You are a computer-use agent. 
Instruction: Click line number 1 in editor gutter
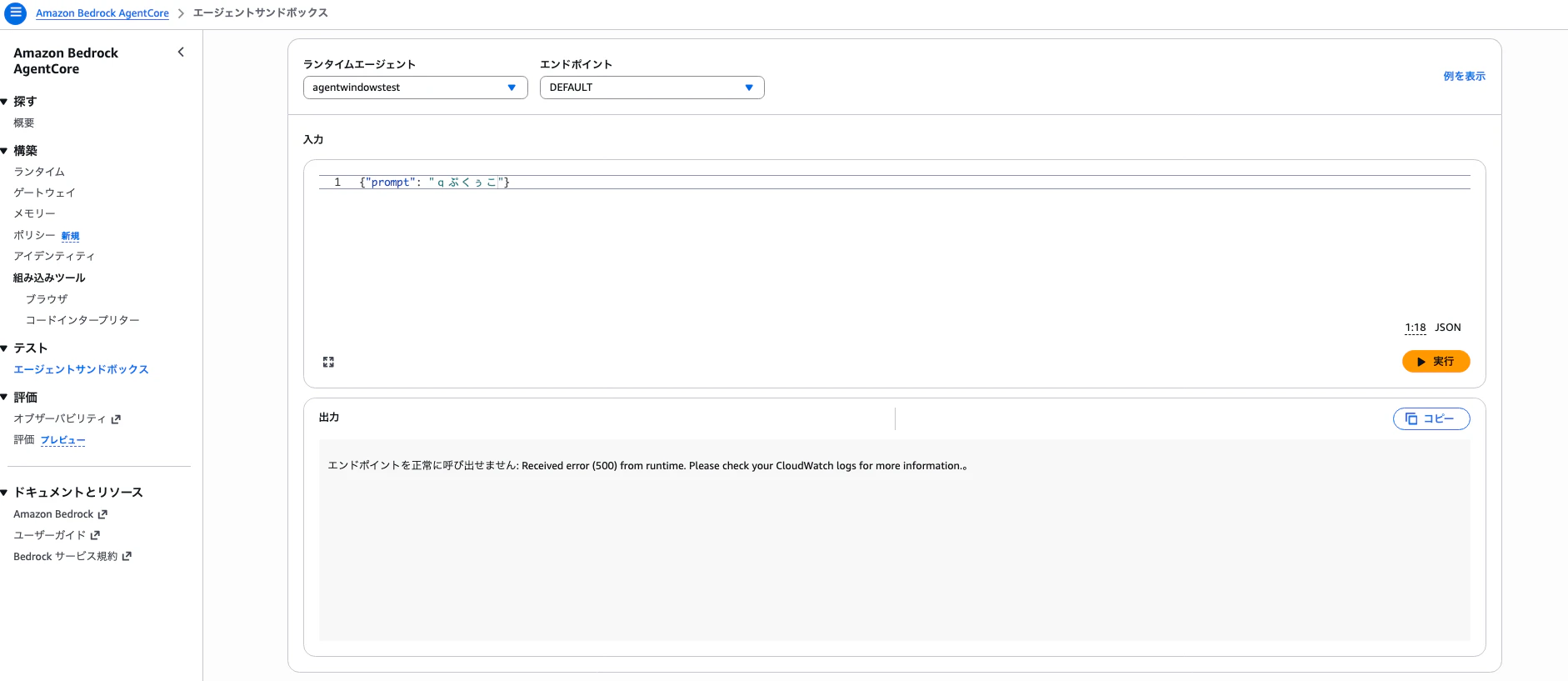tap(337, 183)
